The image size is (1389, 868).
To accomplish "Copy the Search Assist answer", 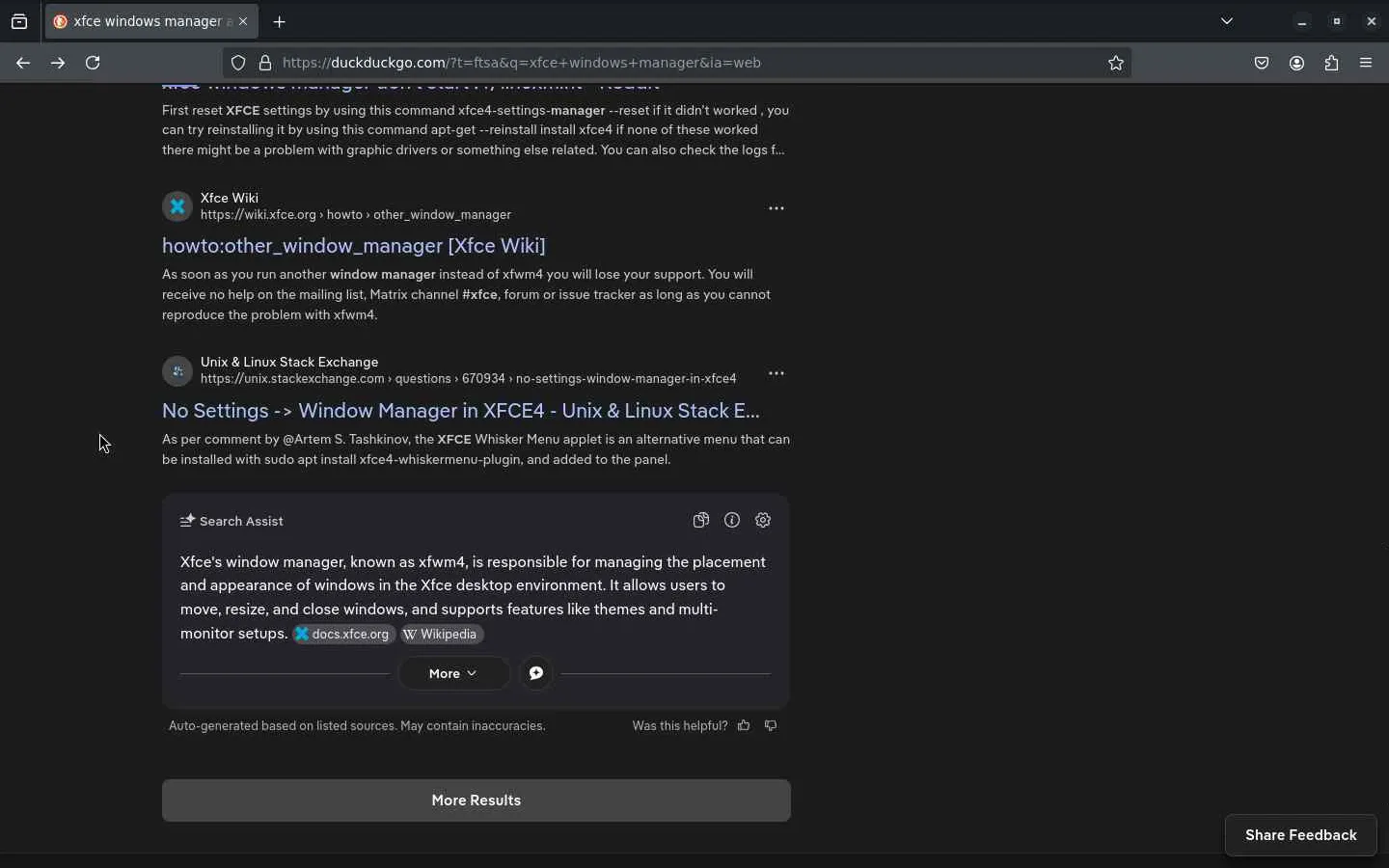I will [701, 521].
